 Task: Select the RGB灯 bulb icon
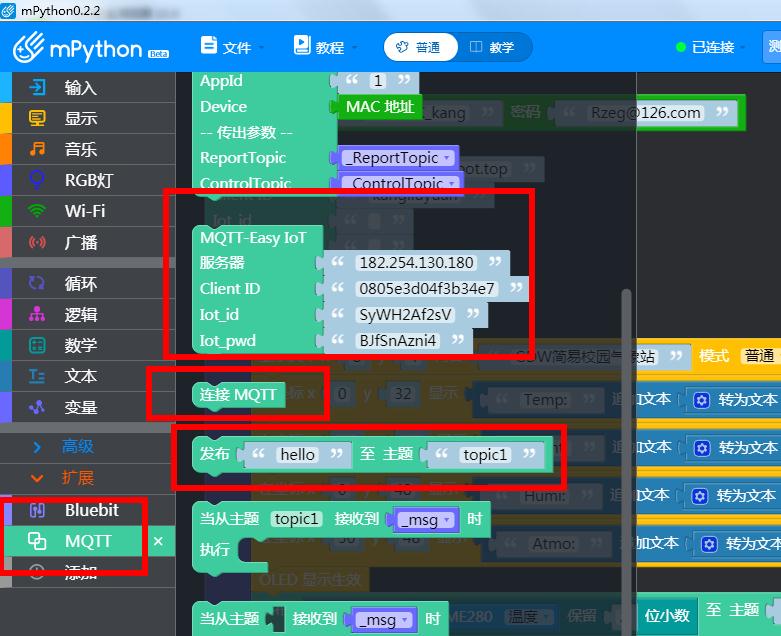coord(37,179)
